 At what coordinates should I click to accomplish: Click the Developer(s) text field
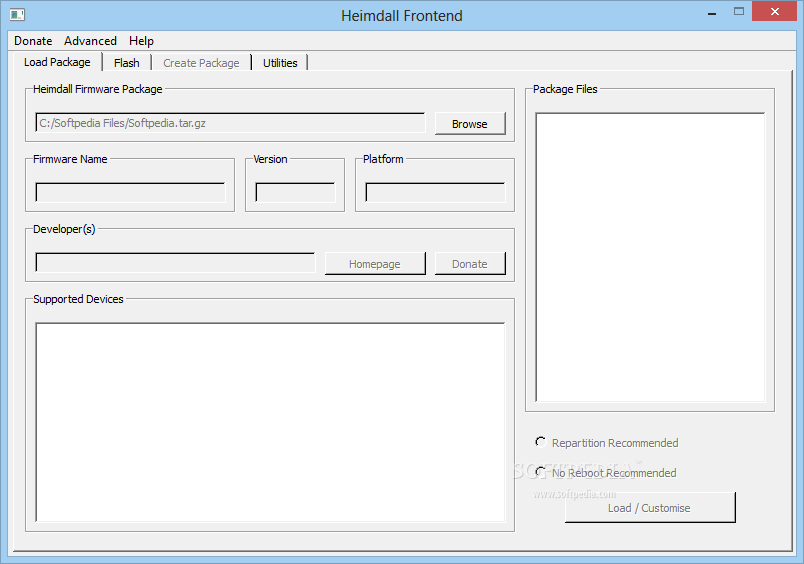[175, 263]
